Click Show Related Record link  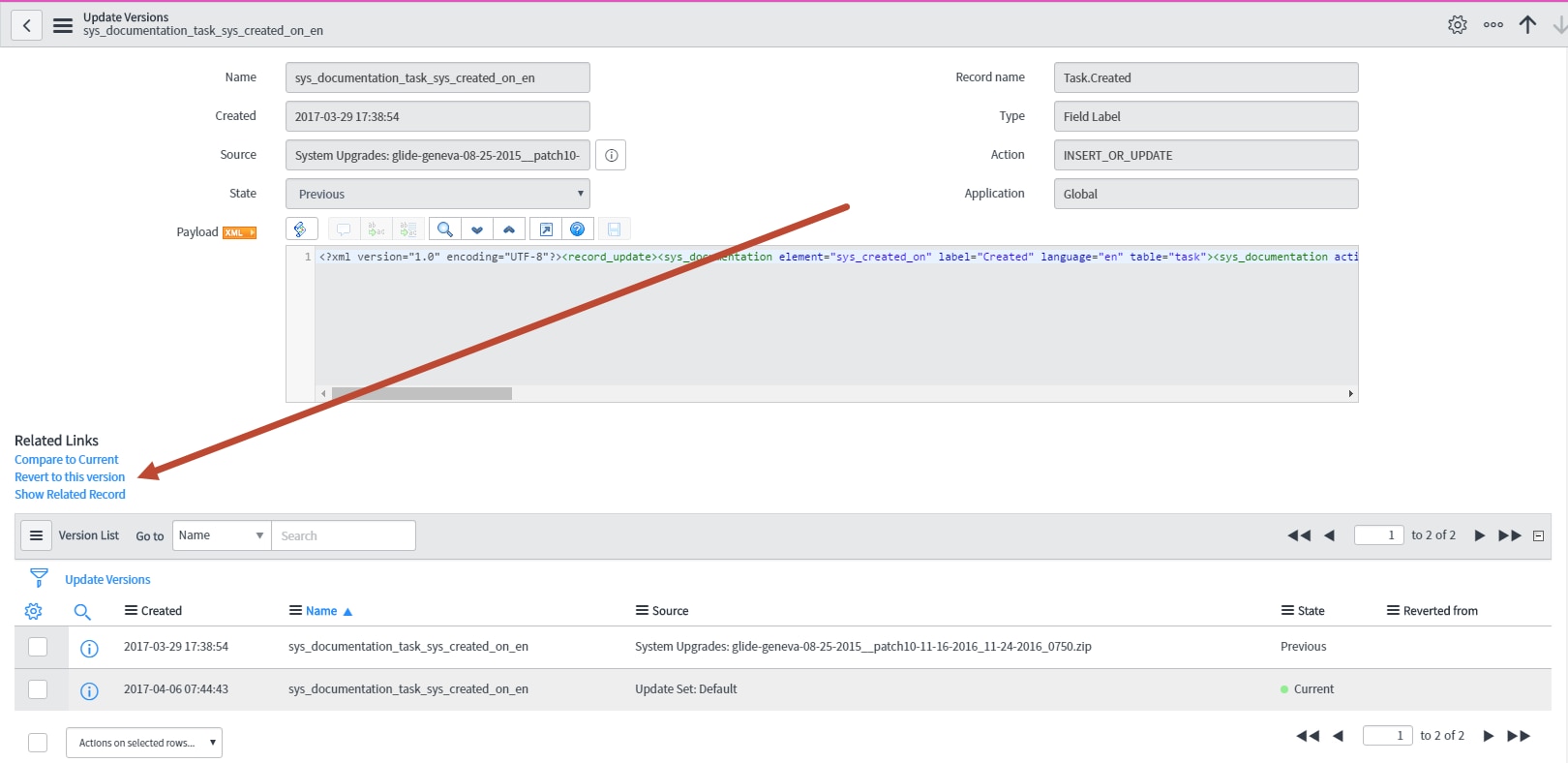coord(70,495)
